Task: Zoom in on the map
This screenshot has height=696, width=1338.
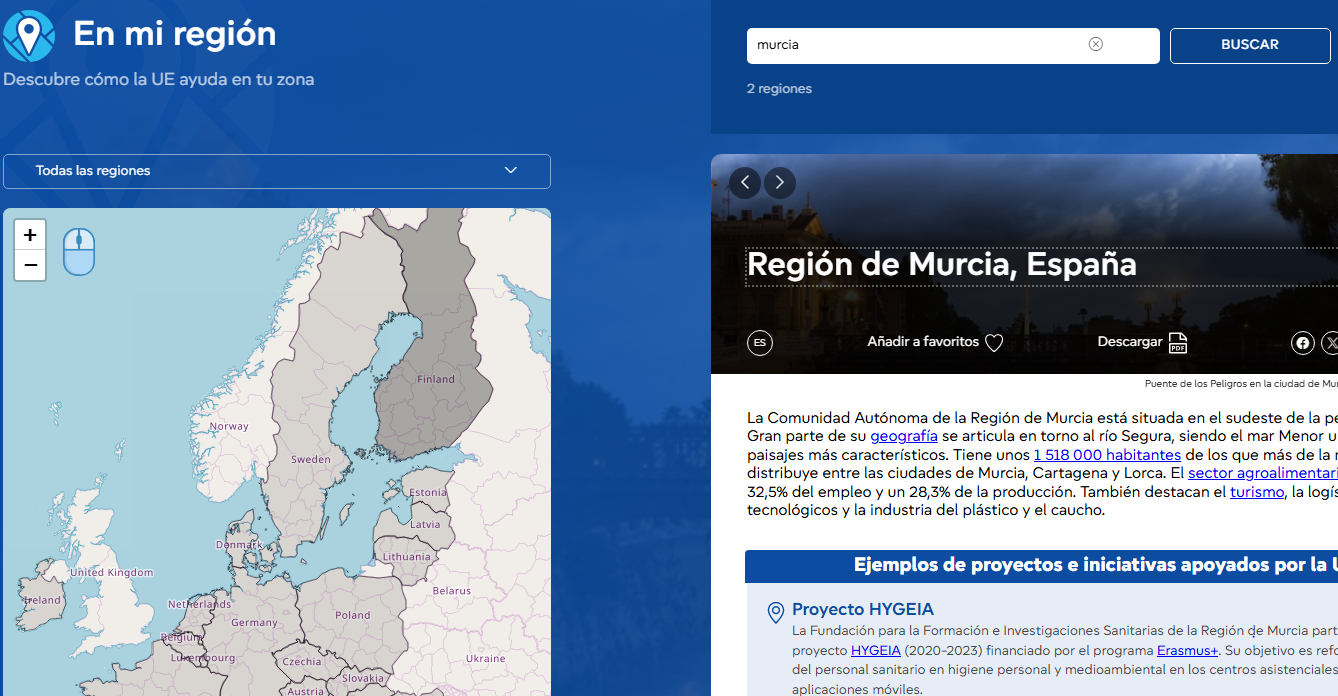Action: coord(30,235)
